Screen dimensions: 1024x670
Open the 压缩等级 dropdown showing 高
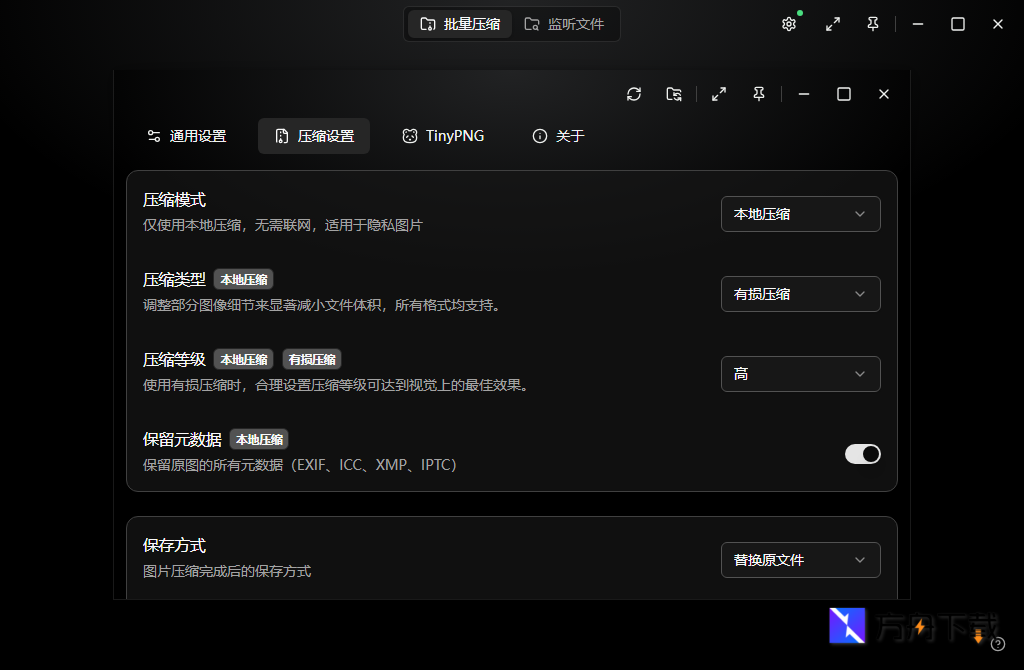[x=800, y=373]
